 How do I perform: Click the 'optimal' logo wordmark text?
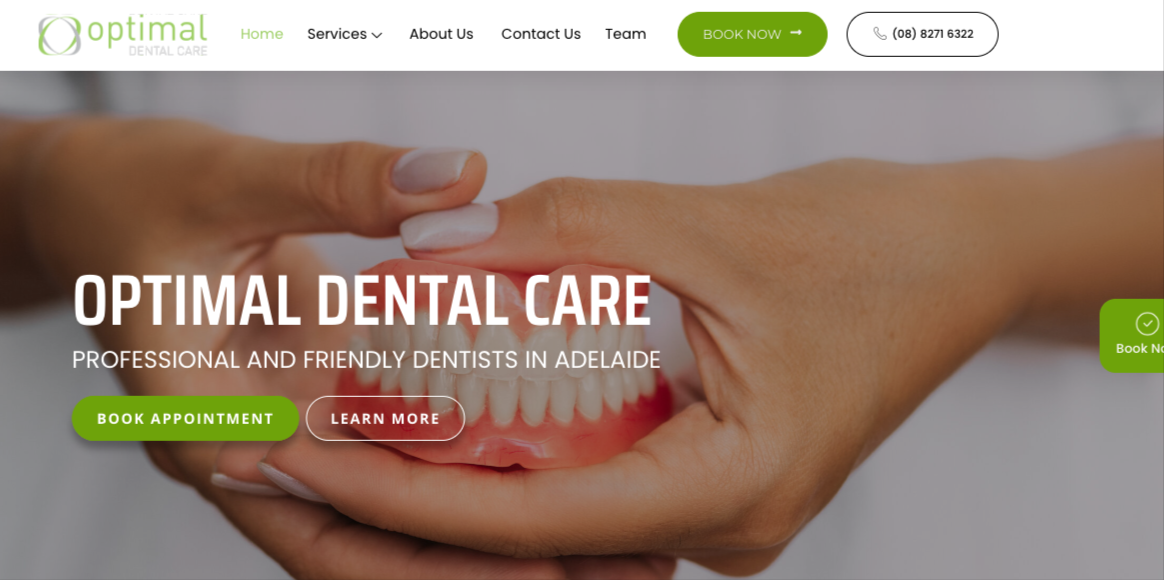147,30
